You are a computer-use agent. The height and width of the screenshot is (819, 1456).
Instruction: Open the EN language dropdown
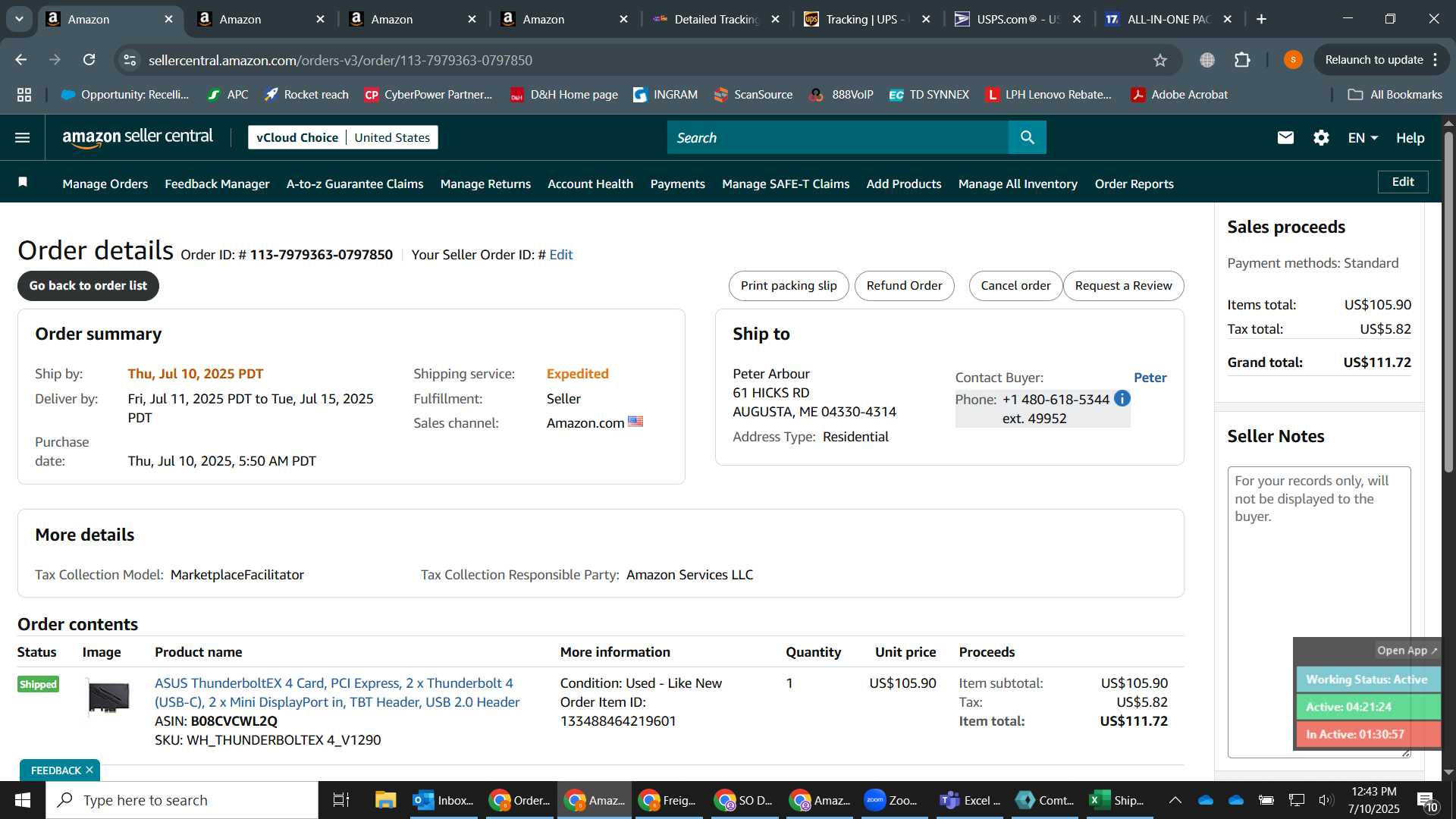pos(1363,137)
